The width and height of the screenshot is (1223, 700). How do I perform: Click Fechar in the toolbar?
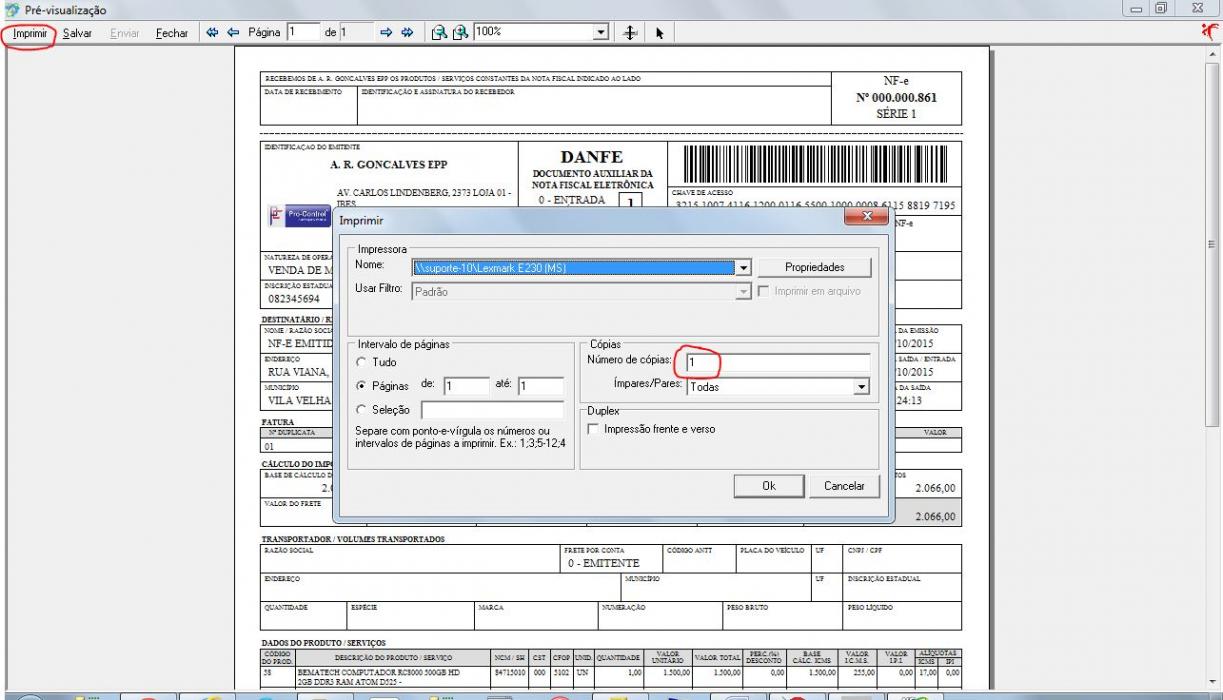click(173, 33)
